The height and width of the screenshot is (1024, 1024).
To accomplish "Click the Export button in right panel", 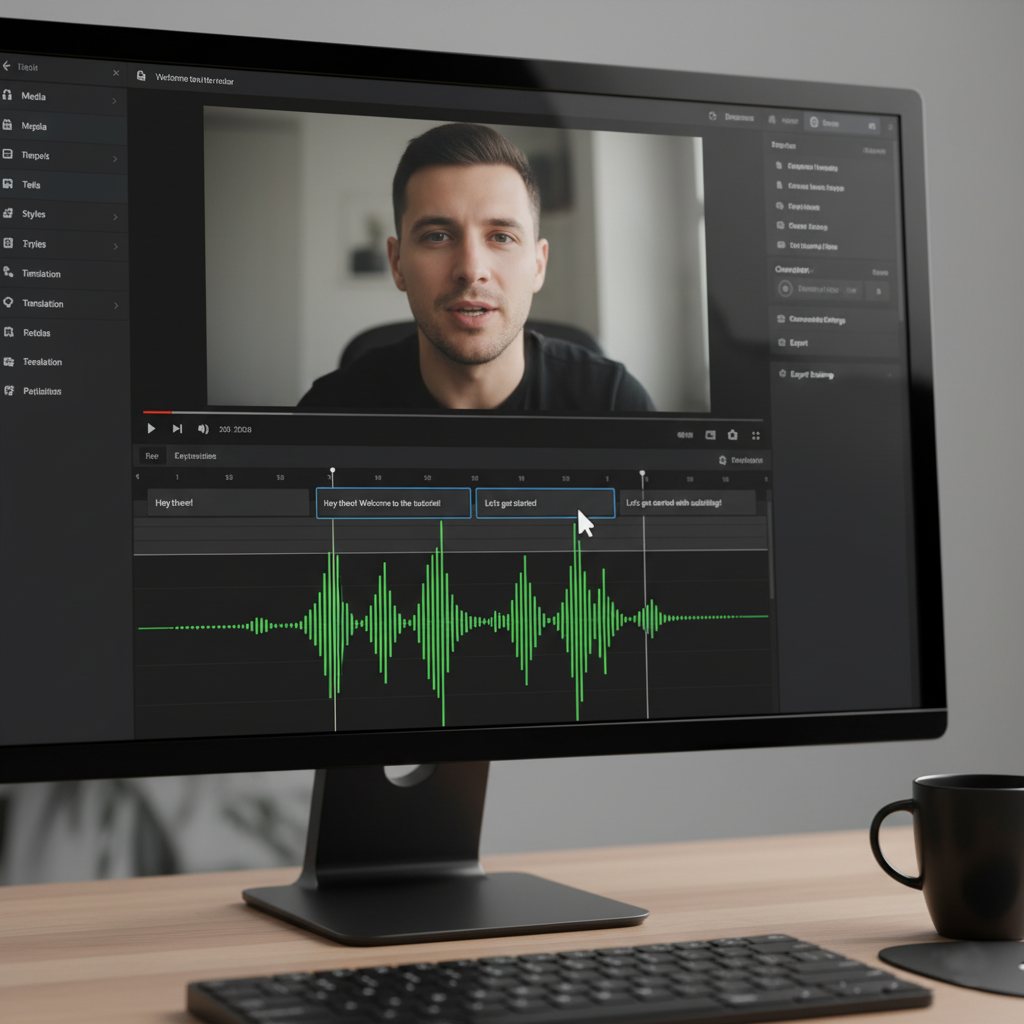I will click(798, 343).
